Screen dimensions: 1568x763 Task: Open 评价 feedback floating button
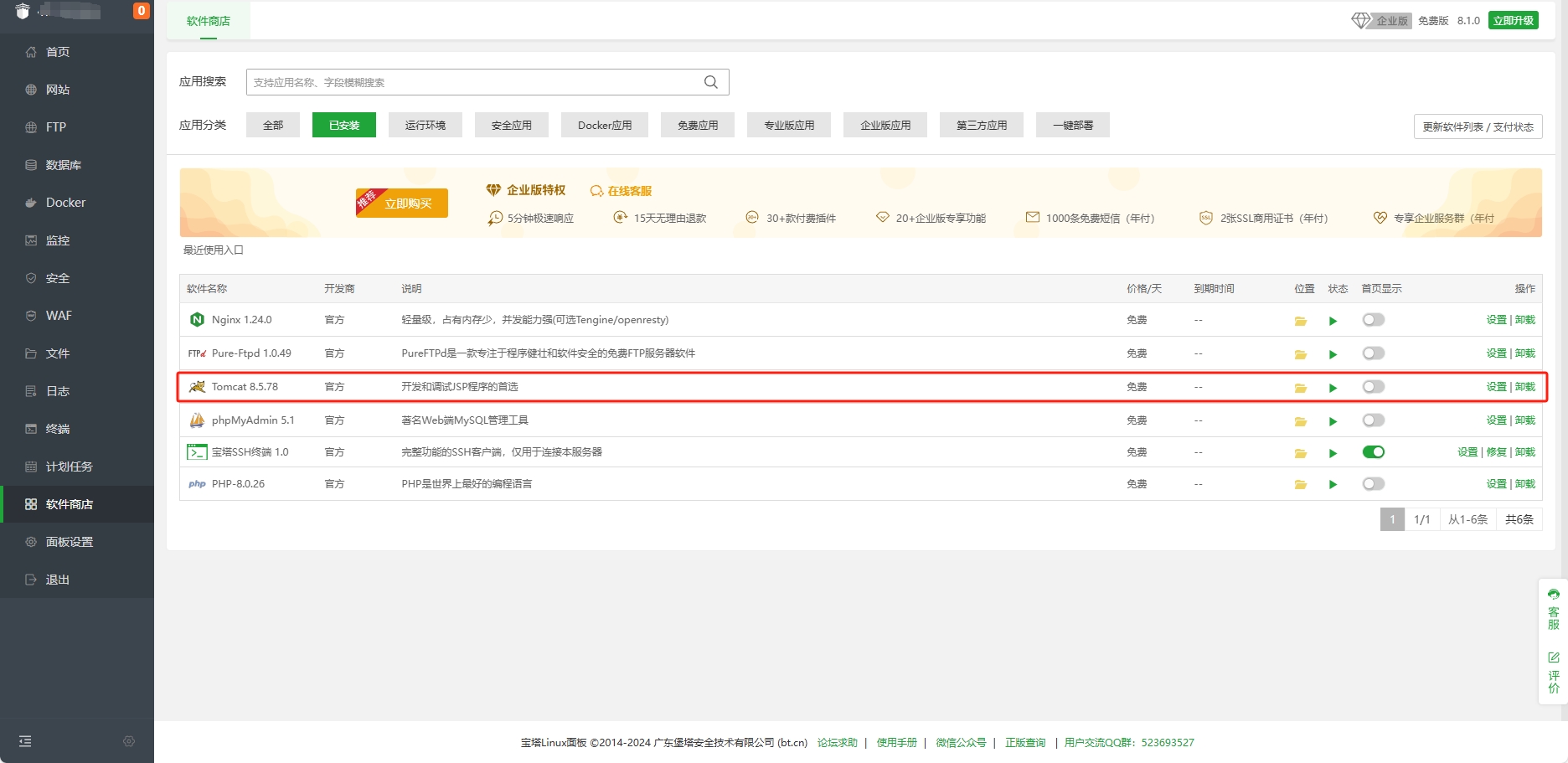tap(1554, 673)
